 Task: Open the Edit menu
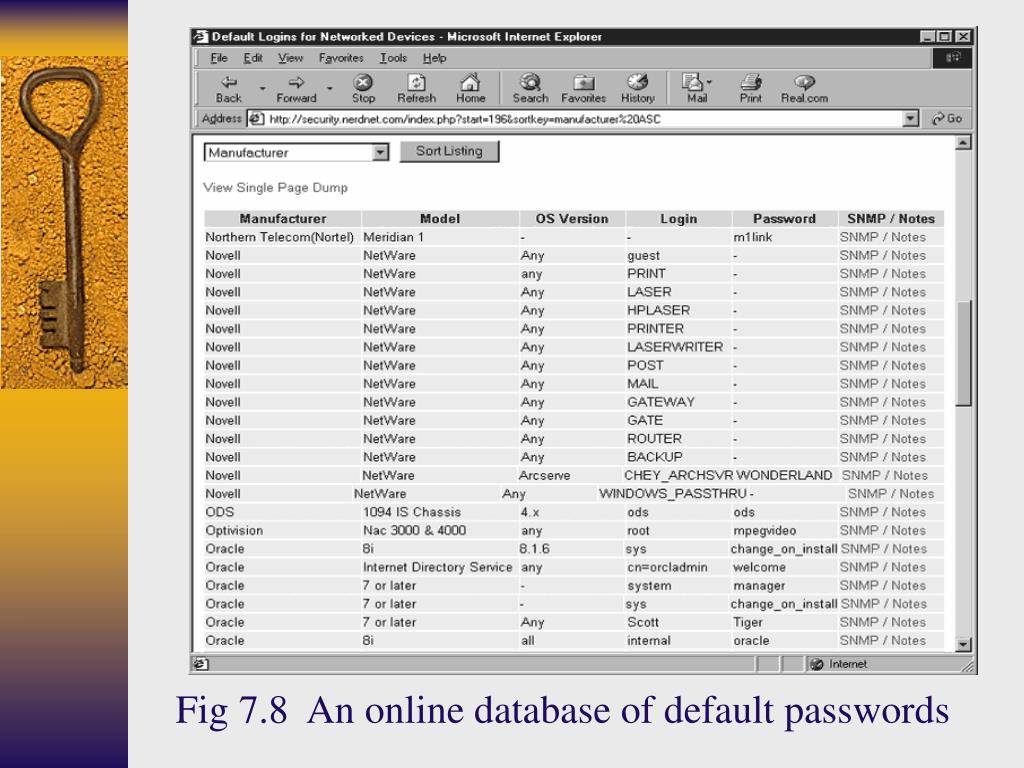[253, 58]
